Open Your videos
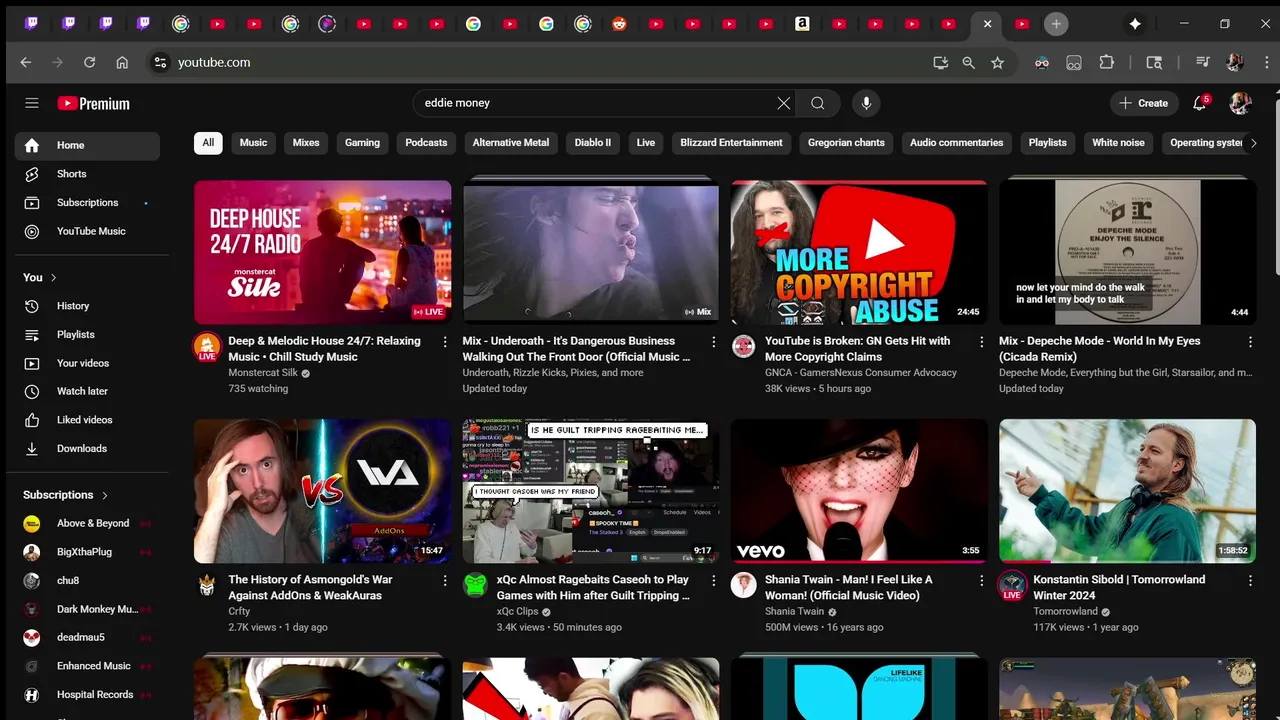1280x720 pixels. 87,363
